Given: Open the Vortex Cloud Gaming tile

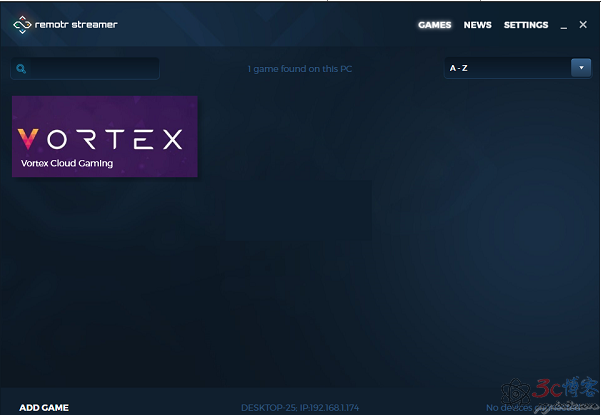Looking at the screenshot, I should point(105,136).
